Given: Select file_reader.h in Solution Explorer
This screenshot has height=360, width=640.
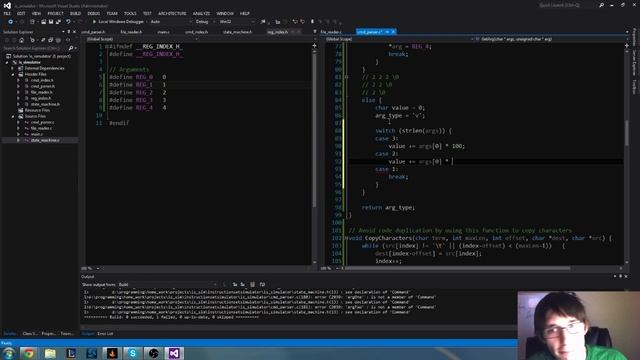Looking at the screenshot, I should [41, 92].
